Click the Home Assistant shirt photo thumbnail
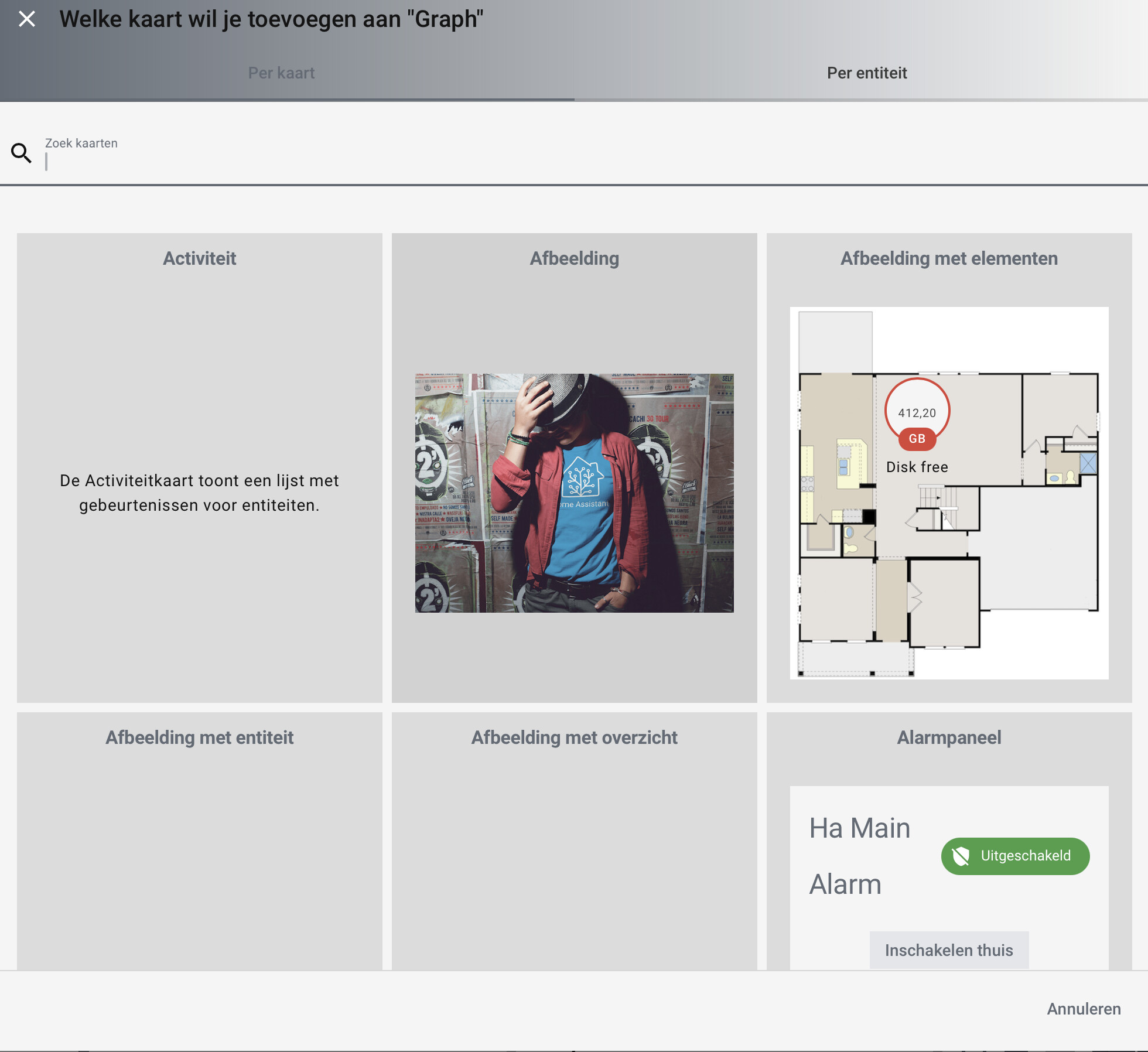 tap(574, 493)
